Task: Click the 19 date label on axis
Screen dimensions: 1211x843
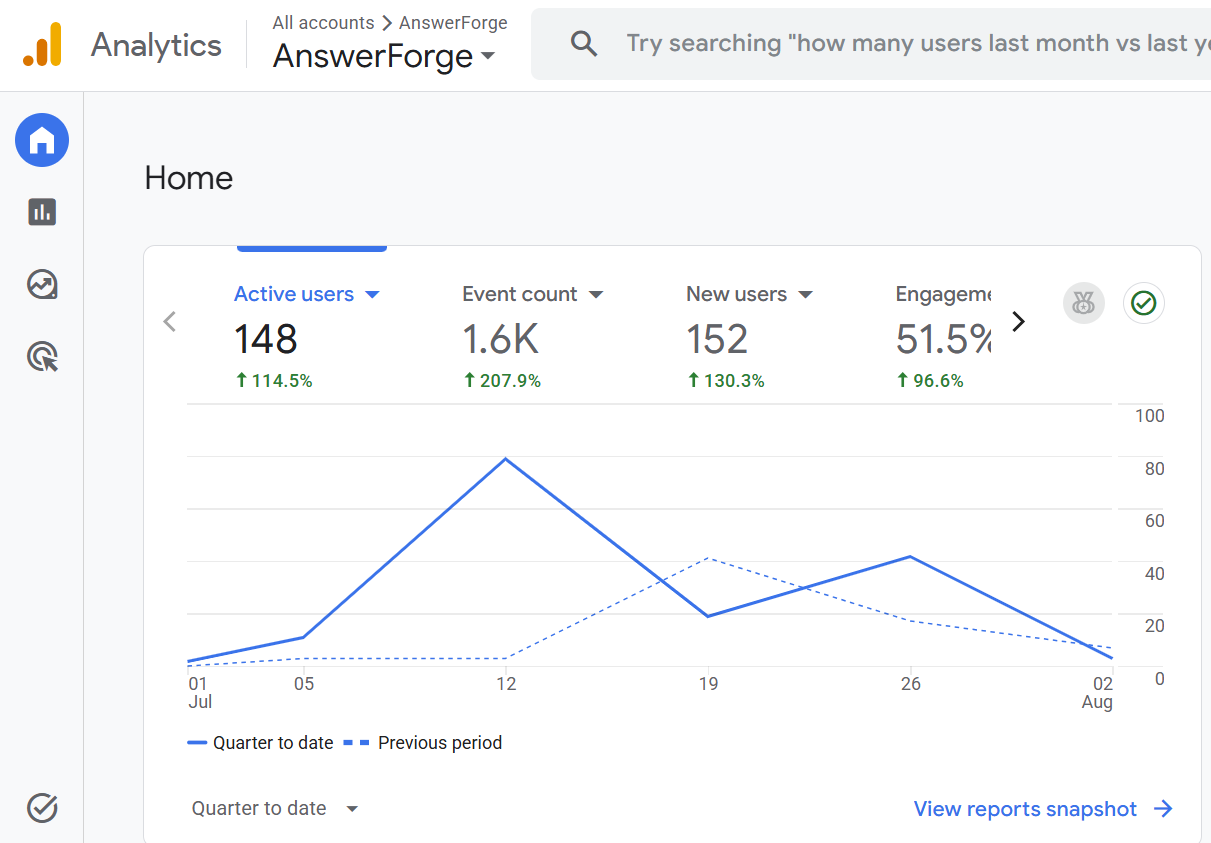Action: [708, 684]
